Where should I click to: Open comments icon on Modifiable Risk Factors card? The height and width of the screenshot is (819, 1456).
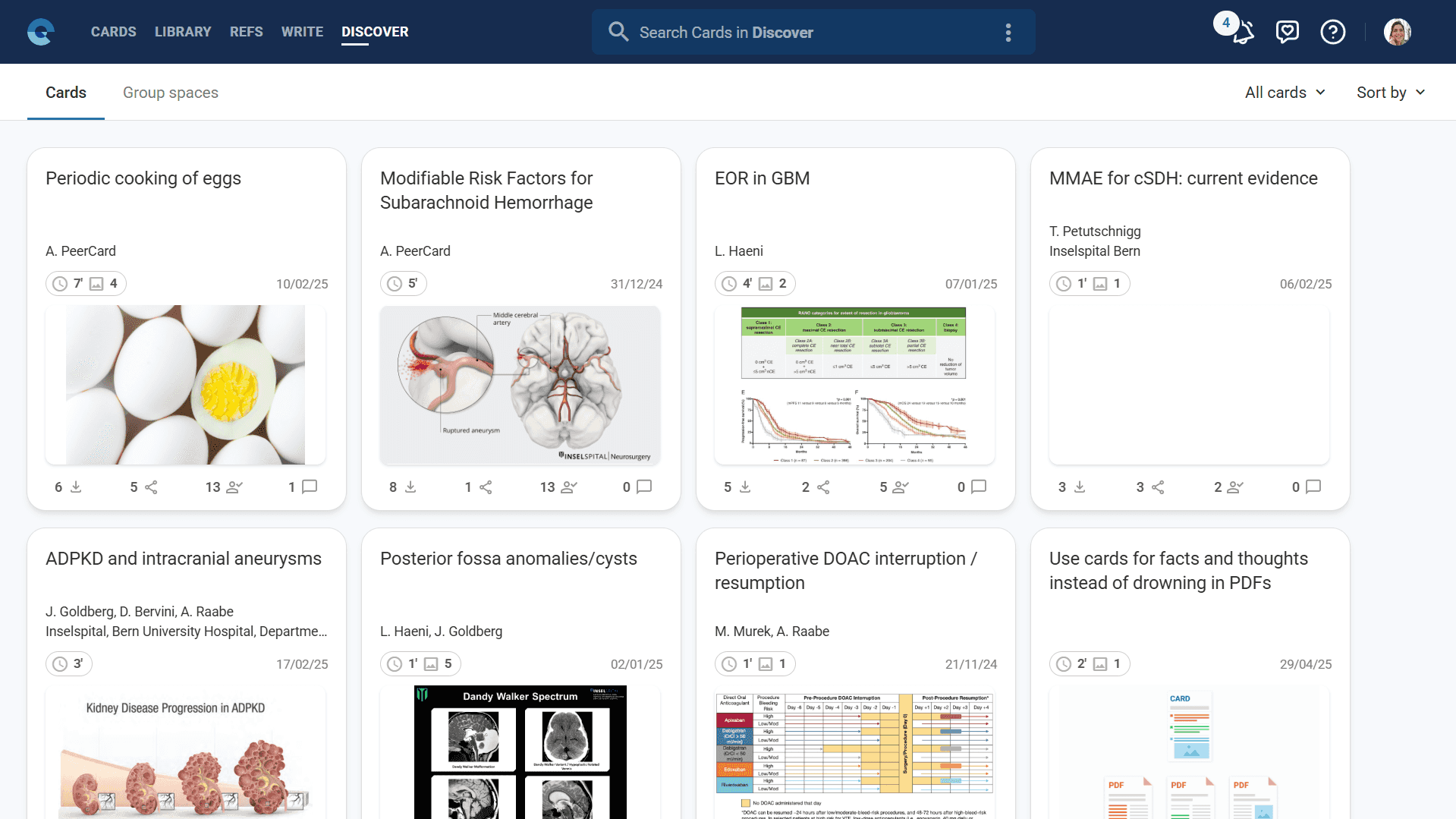click(x=643, y=487)
